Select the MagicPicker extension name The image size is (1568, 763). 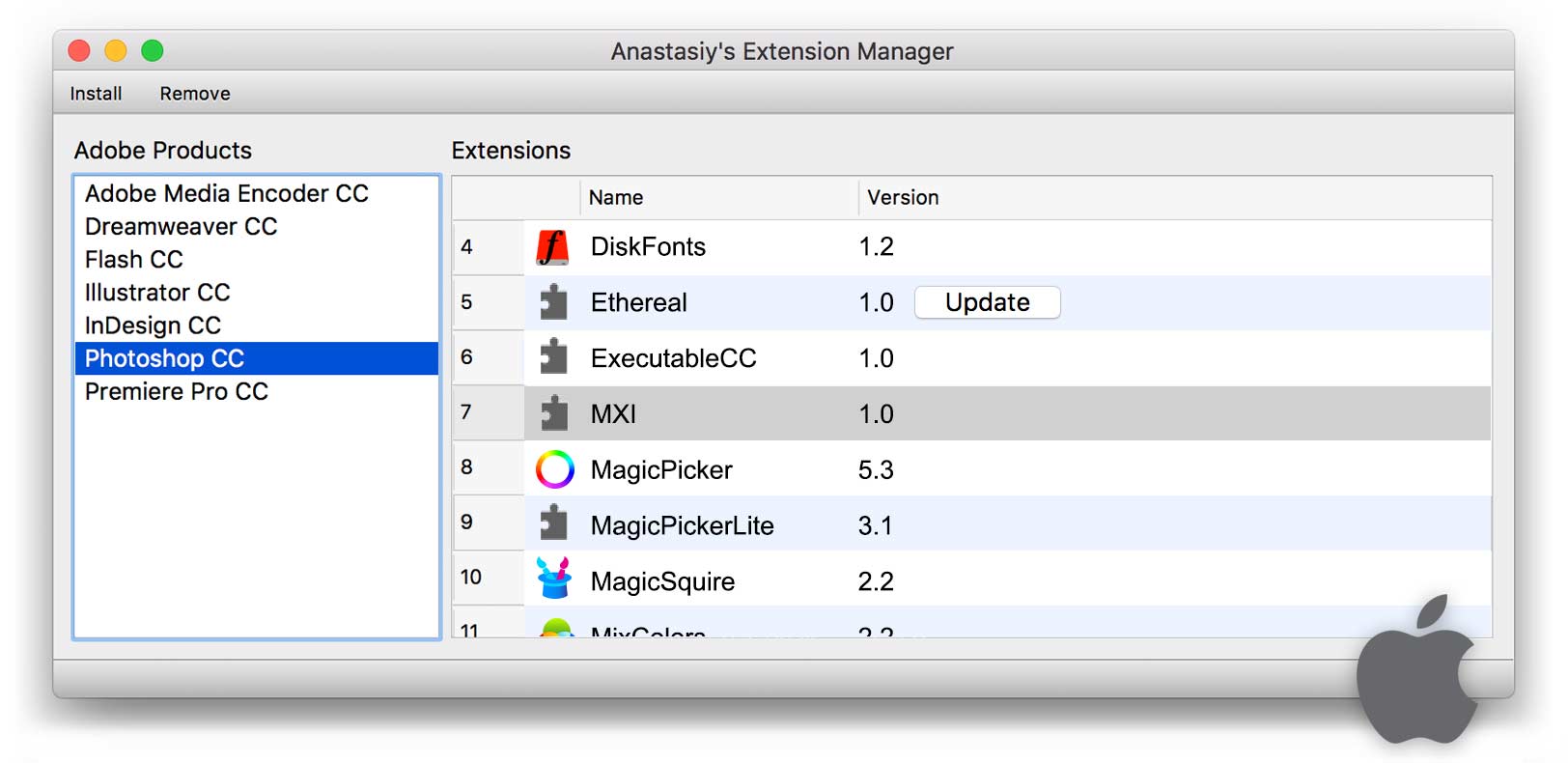tap(661, 470)
